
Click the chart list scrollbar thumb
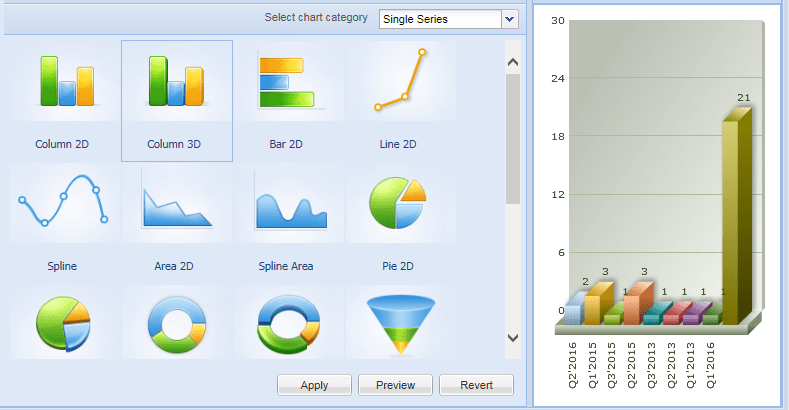click(x=513, y=139)
